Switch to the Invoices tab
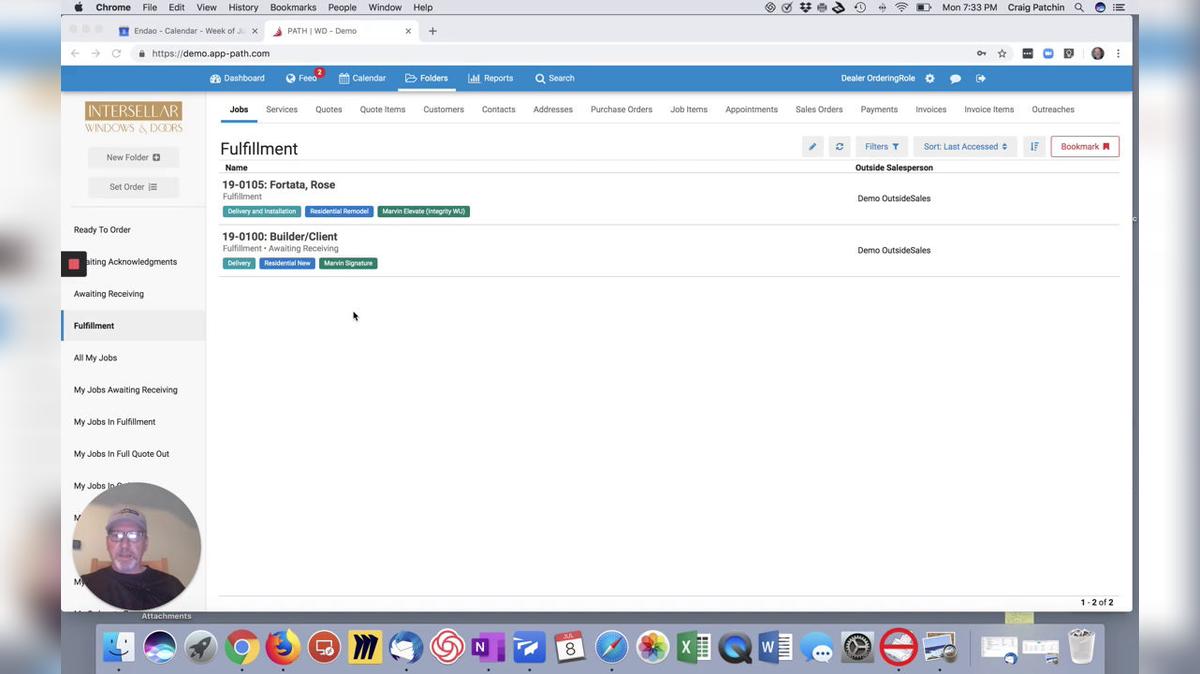The width and height of the screenshot is (1200, 674). pyautogui.click(x=931, y=109)
